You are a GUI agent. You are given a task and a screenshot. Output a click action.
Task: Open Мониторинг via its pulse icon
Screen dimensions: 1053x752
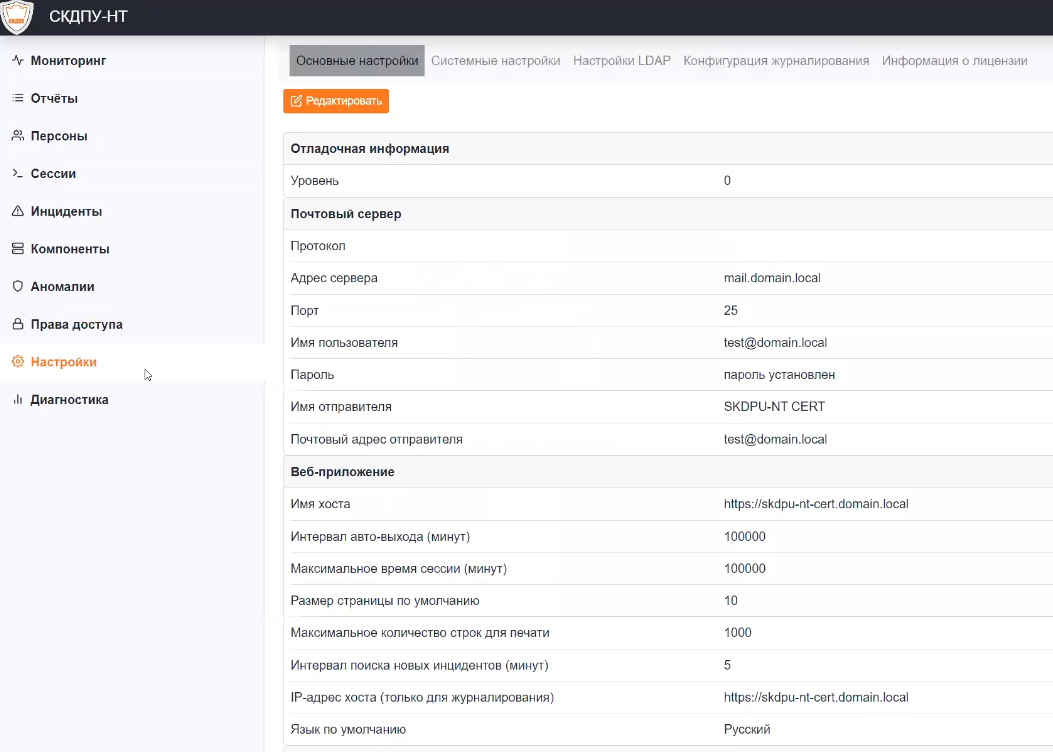[x=17, y=61]
